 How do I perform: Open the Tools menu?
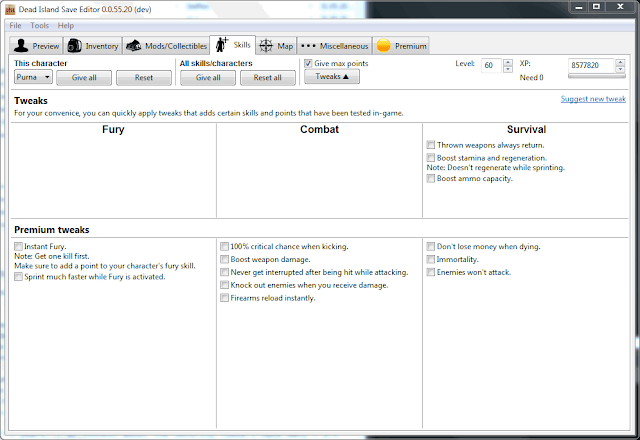pos(39,25)
